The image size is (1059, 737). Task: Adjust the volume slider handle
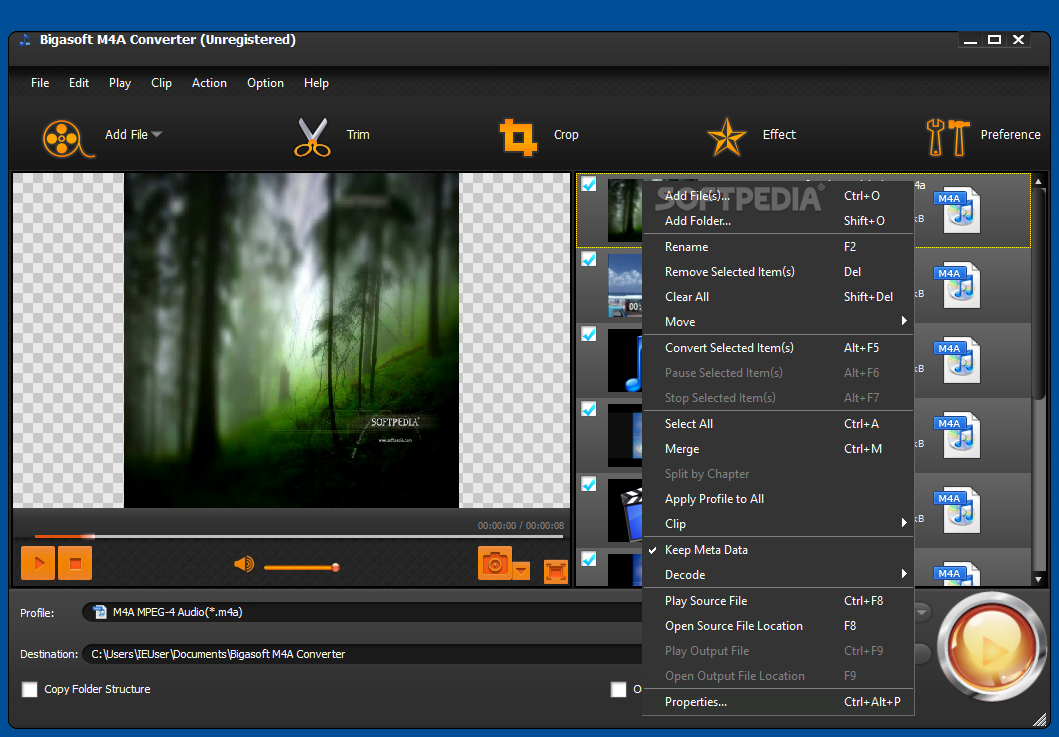pyautogui.click(x=336, y=567)
